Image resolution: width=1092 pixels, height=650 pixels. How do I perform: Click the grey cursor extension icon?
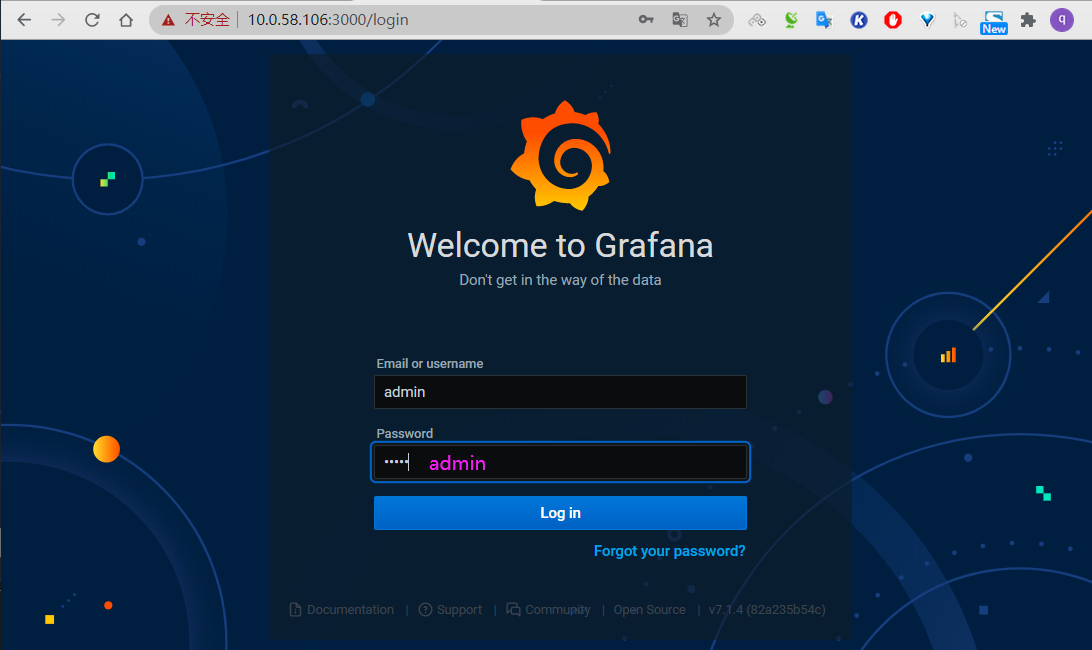pos(960,21)
